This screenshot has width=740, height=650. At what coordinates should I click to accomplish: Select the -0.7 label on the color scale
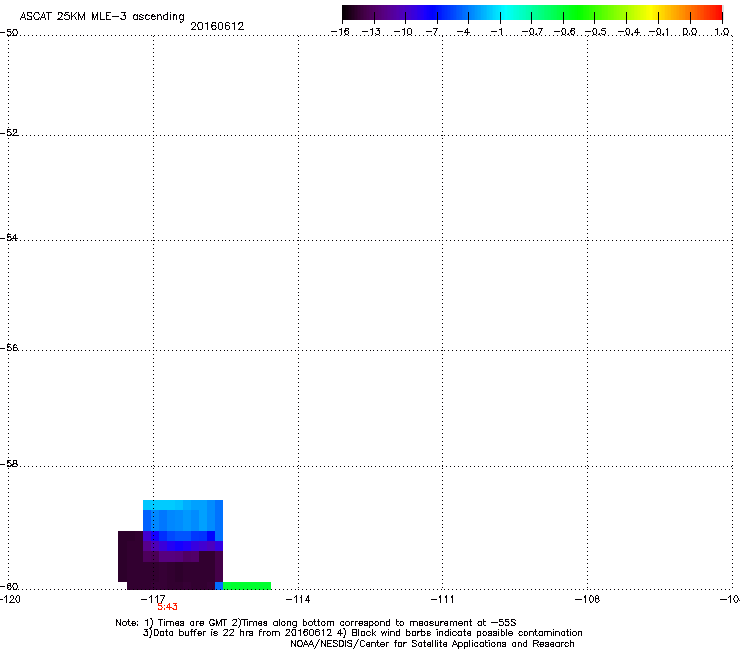coord(532,32)
